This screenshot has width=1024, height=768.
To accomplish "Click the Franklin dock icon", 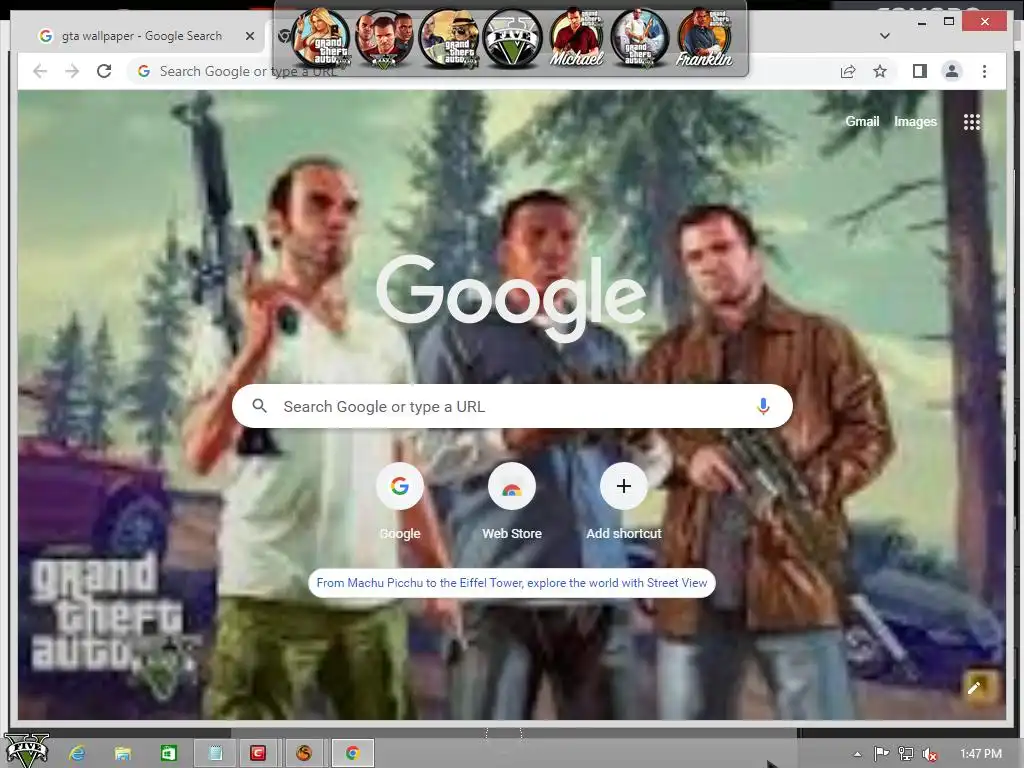I will point(704,39).
